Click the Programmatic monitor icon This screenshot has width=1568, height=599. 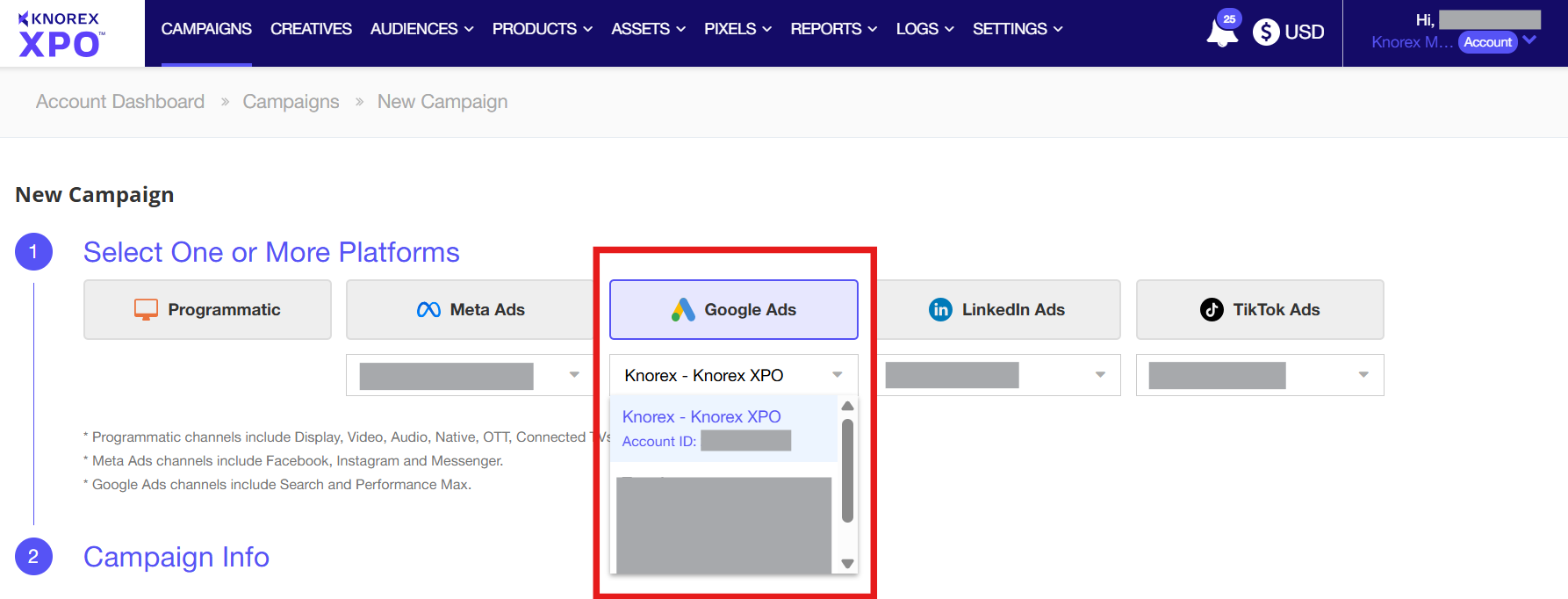coord(146,309)
